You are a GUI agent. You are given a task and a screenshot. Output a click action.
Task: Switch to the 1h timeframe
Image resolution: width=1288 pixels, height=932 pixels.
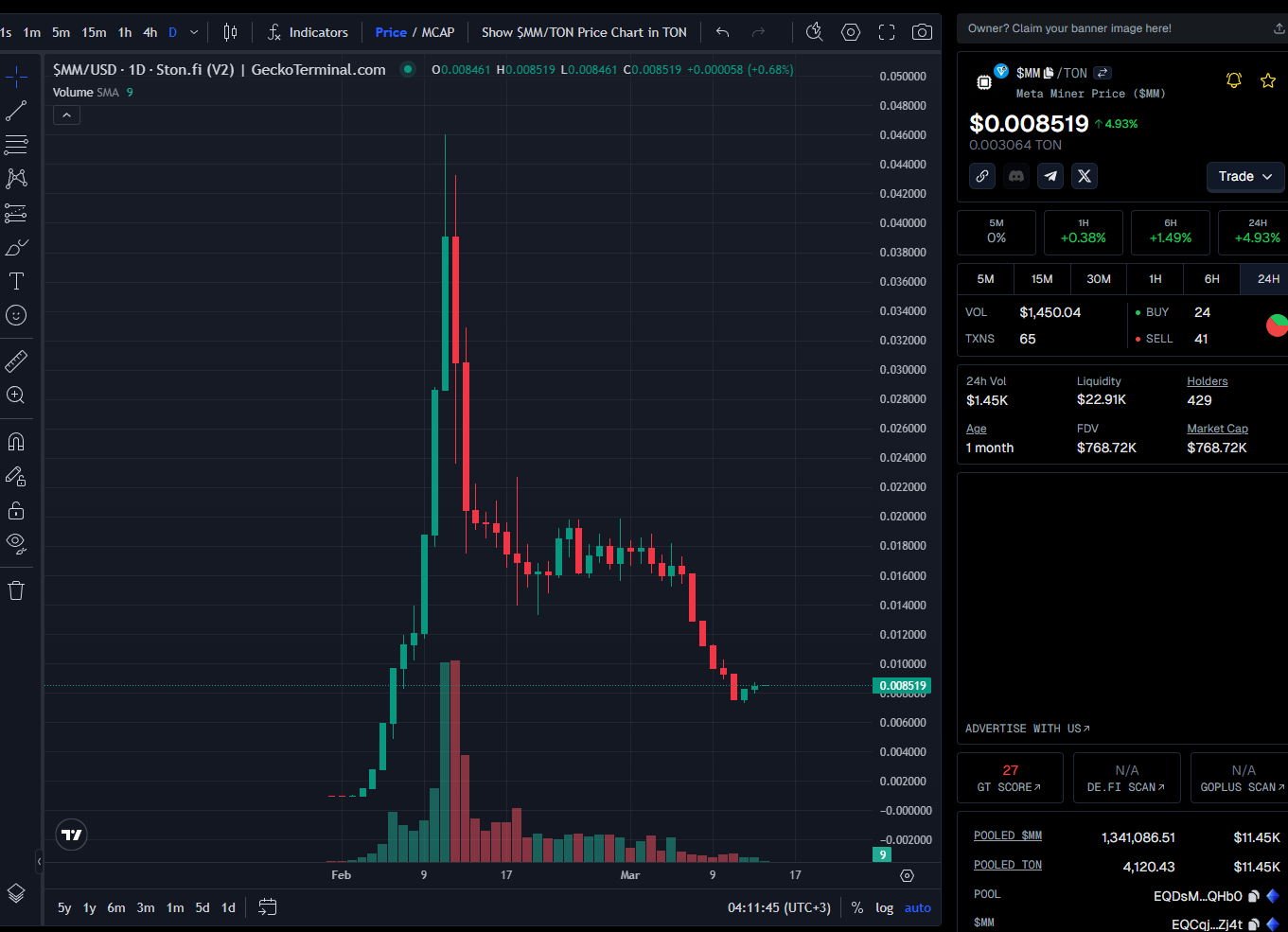[125, 32]
